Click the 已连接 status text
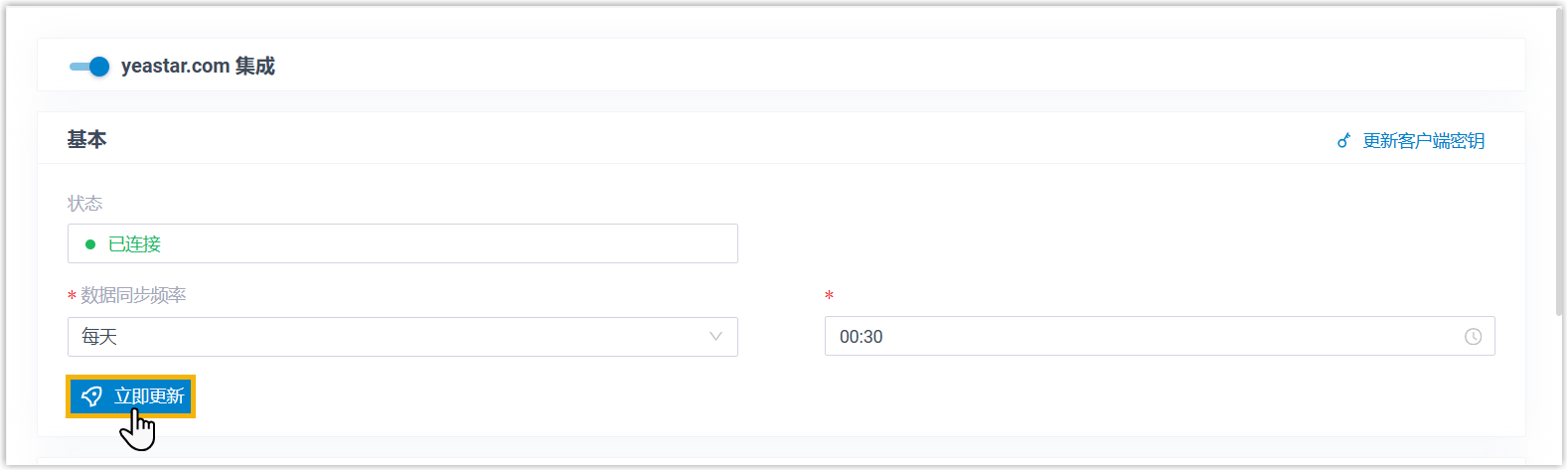 point(134,244)
